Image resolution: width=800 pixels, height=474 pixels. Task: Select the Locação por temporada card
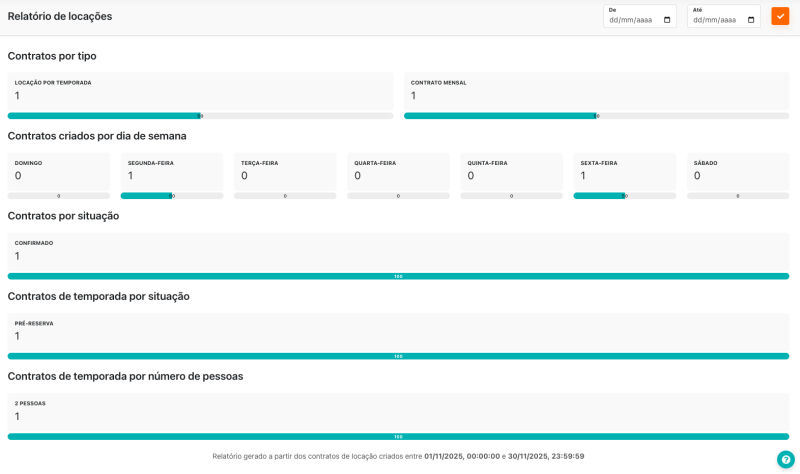[x=200, y=90]
